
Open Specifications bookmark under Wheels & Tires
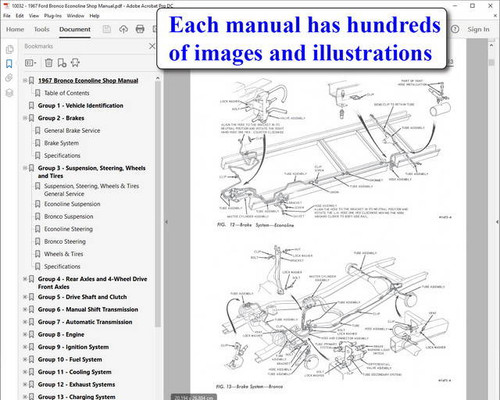(62, 267)
